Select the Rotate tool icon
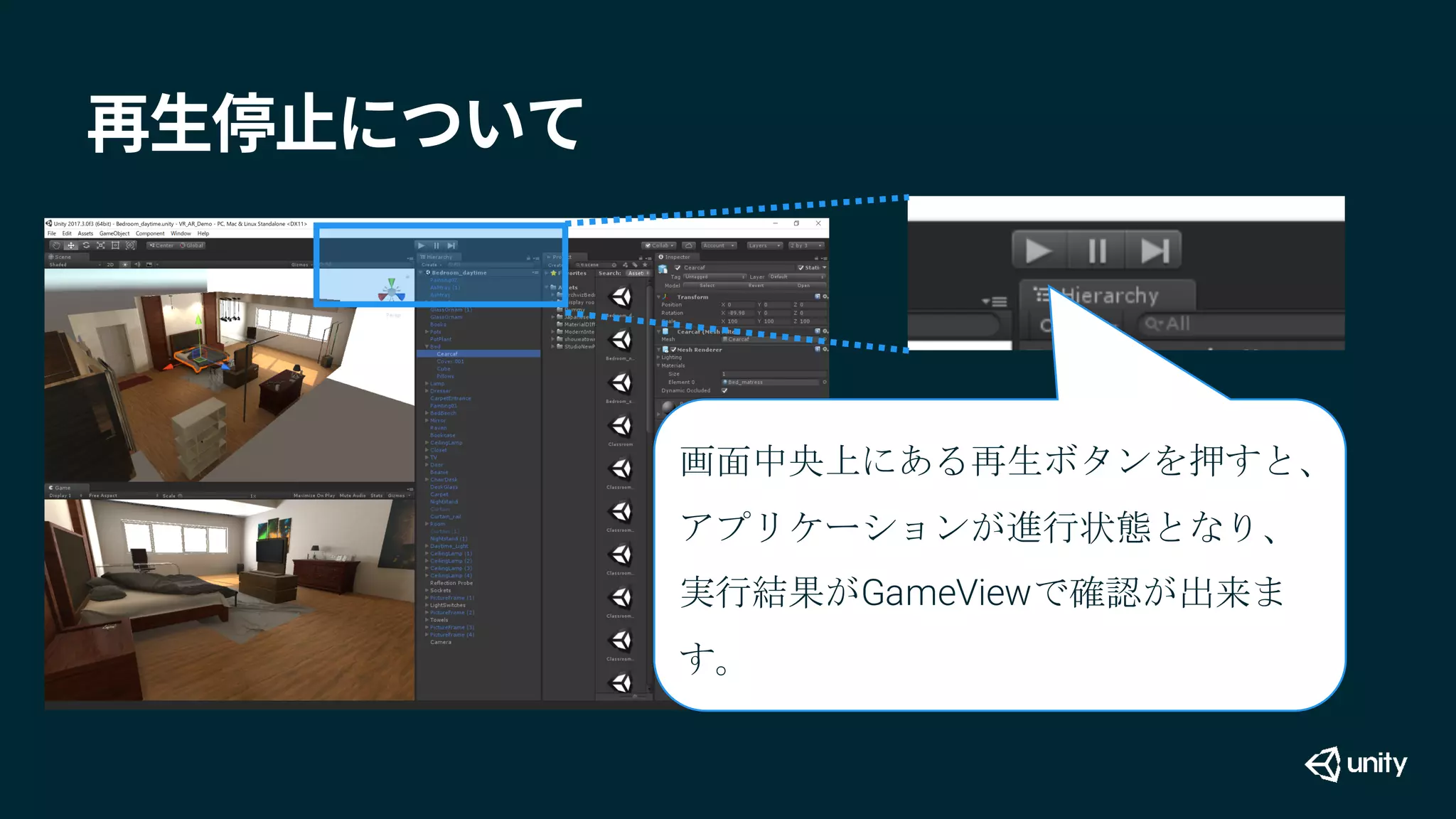The image size is (1456, 819). (x=86, y=245)
